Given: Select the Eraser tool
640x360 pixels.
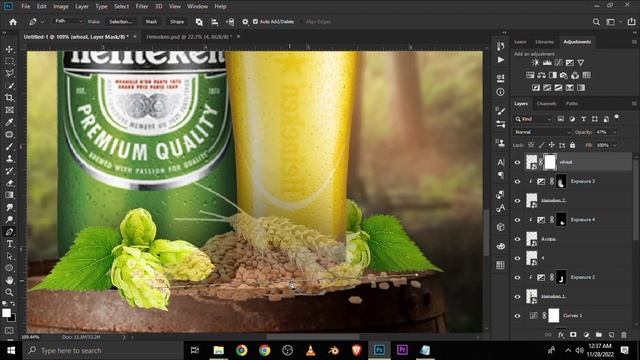Looking at the screenshot, I should tap(9, 183).
